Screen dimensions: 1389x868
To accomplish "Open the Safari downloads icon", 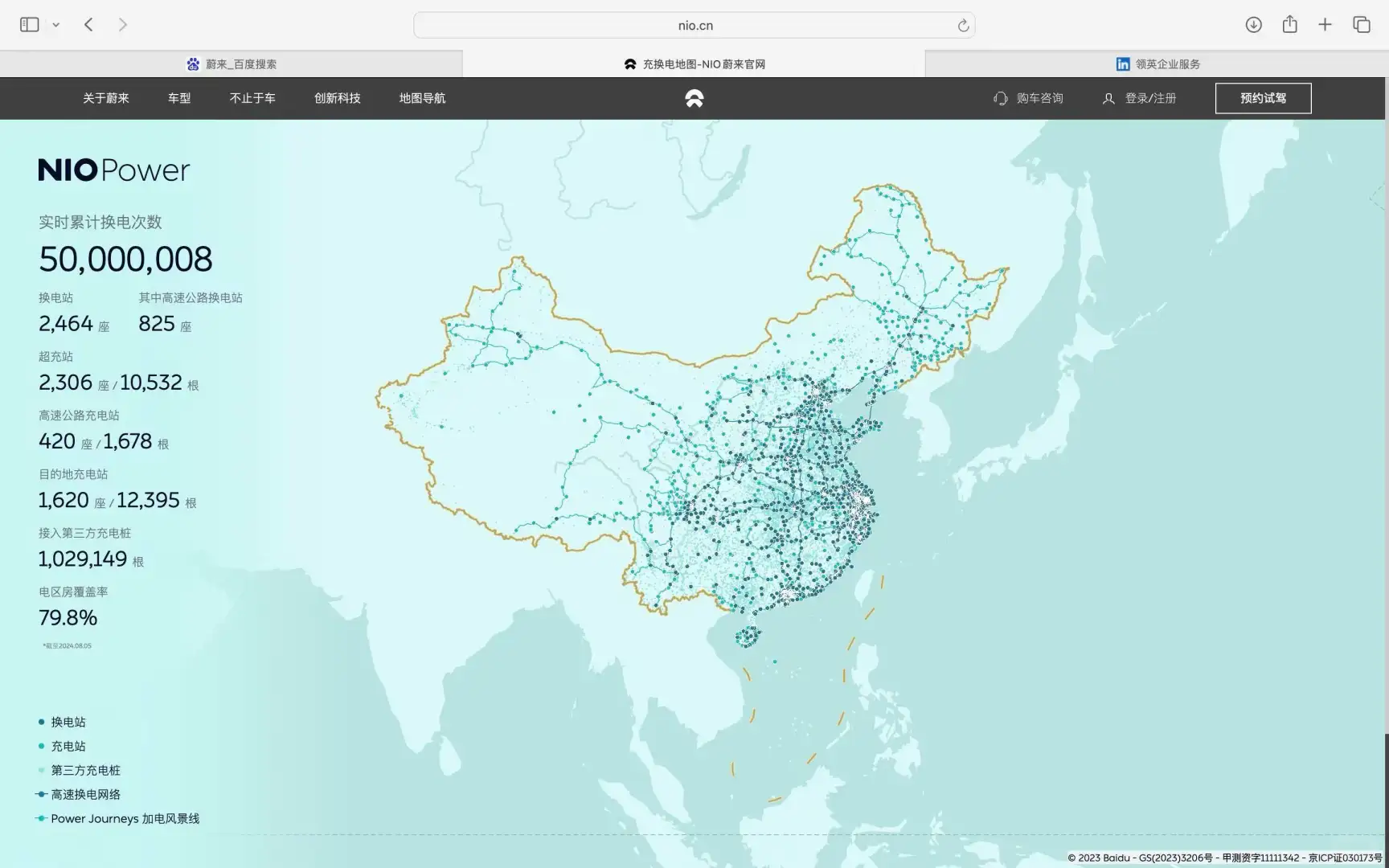I will coord(1253,25).
